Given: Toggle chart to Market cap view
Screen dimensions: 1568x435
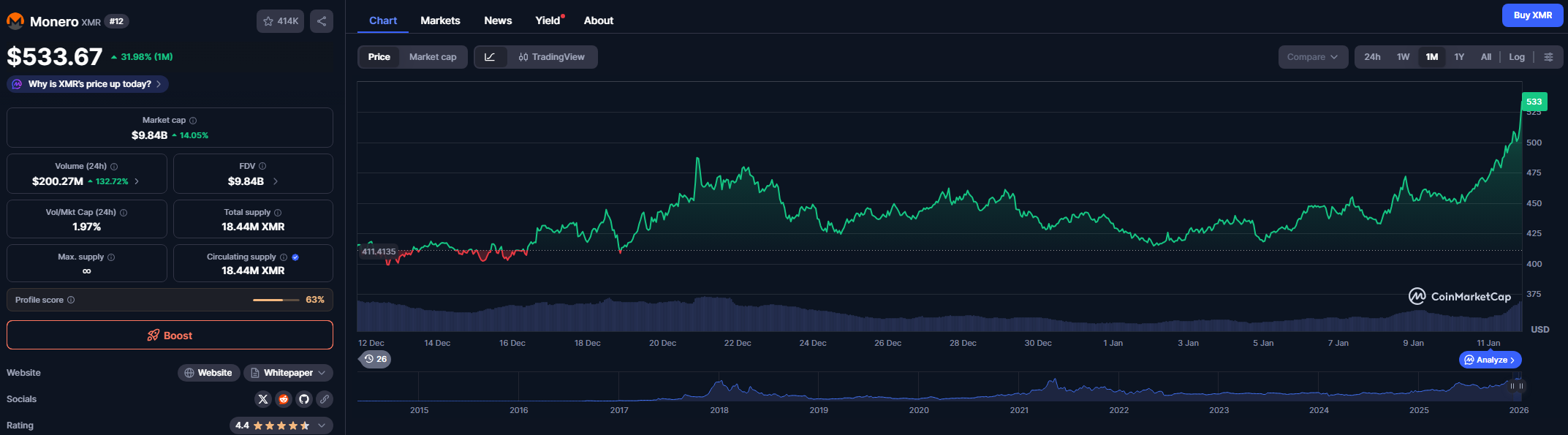Looking at the screenshot, I should pos(432,57).
